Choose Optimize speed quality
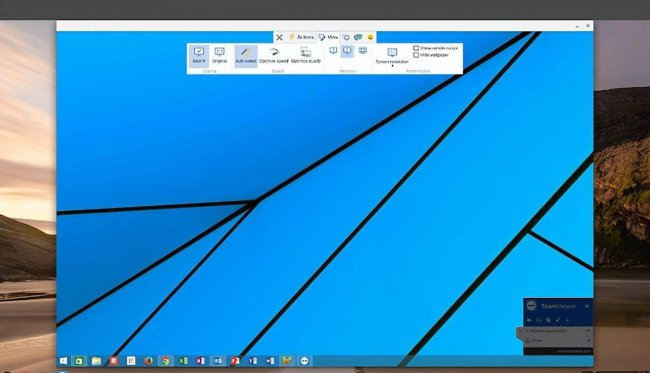 click(x=274, y=56)
